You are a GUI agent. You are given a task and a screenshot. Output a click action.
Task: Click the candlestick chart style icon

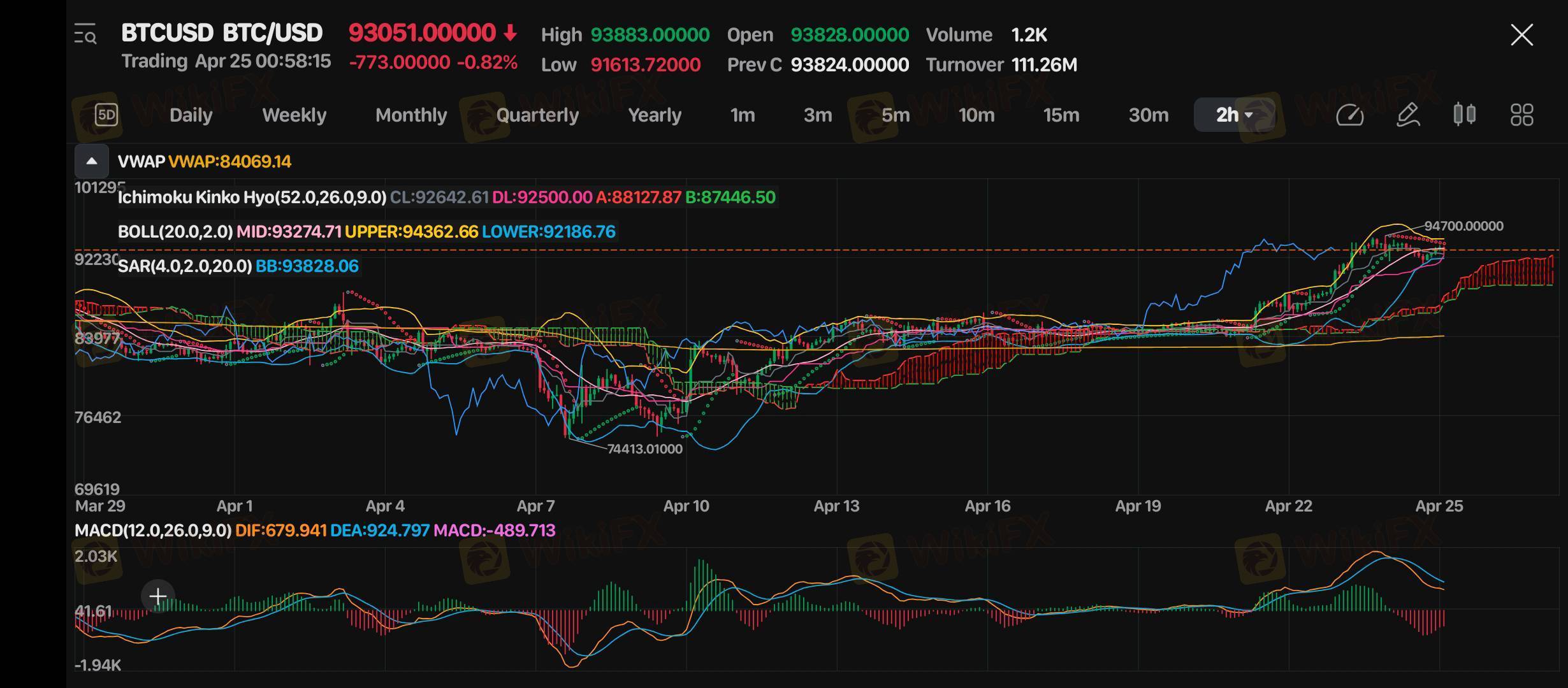coord(1464,115)
